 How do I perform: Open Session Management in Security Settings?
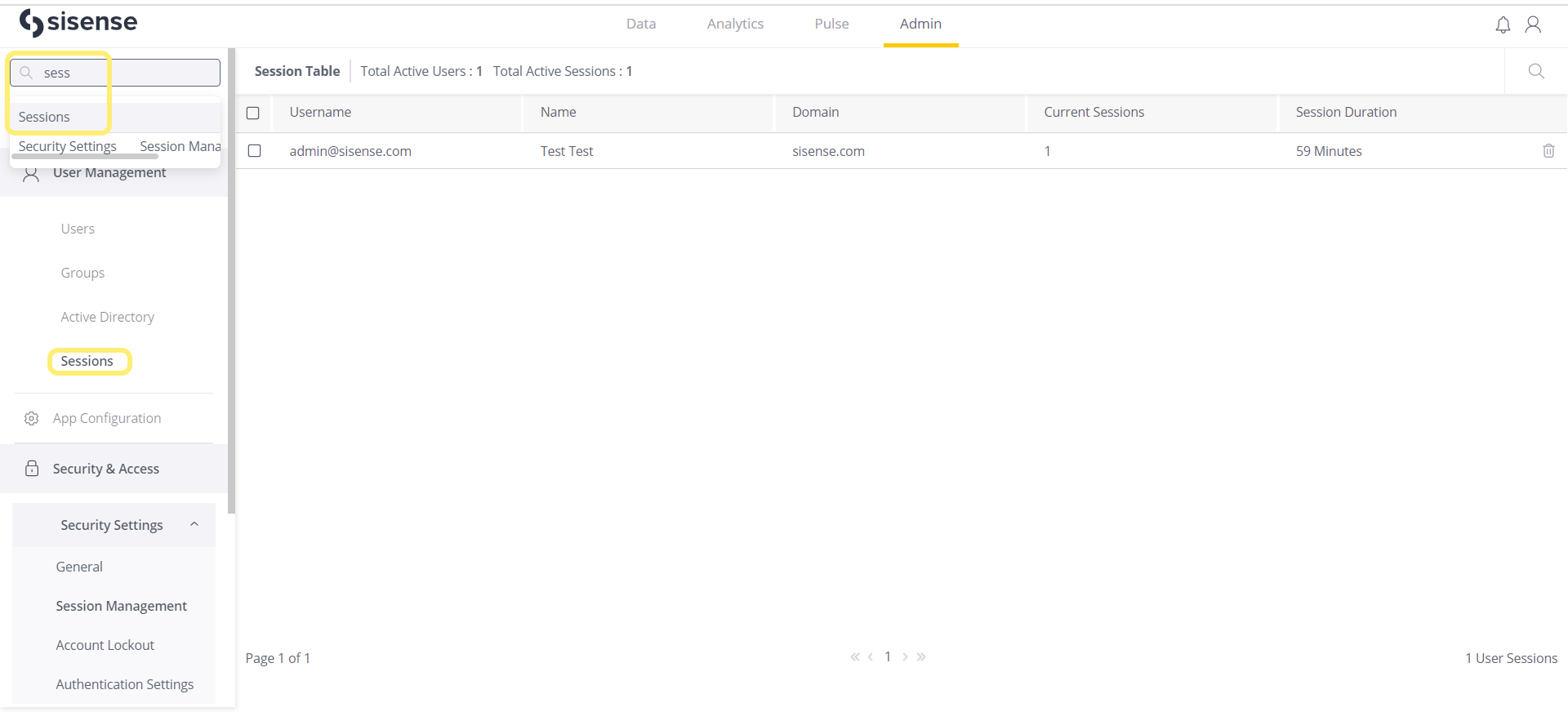pyautogui.click(x=121, y=606)
